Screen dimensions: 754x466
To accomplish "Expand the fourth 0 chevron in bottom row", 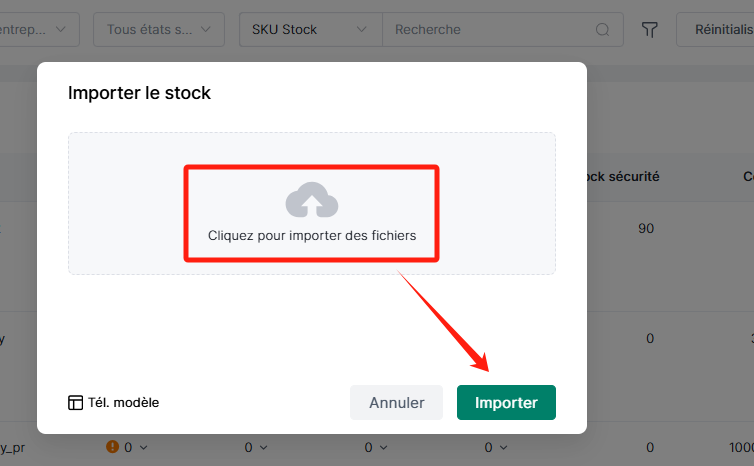I will (503, 448).
